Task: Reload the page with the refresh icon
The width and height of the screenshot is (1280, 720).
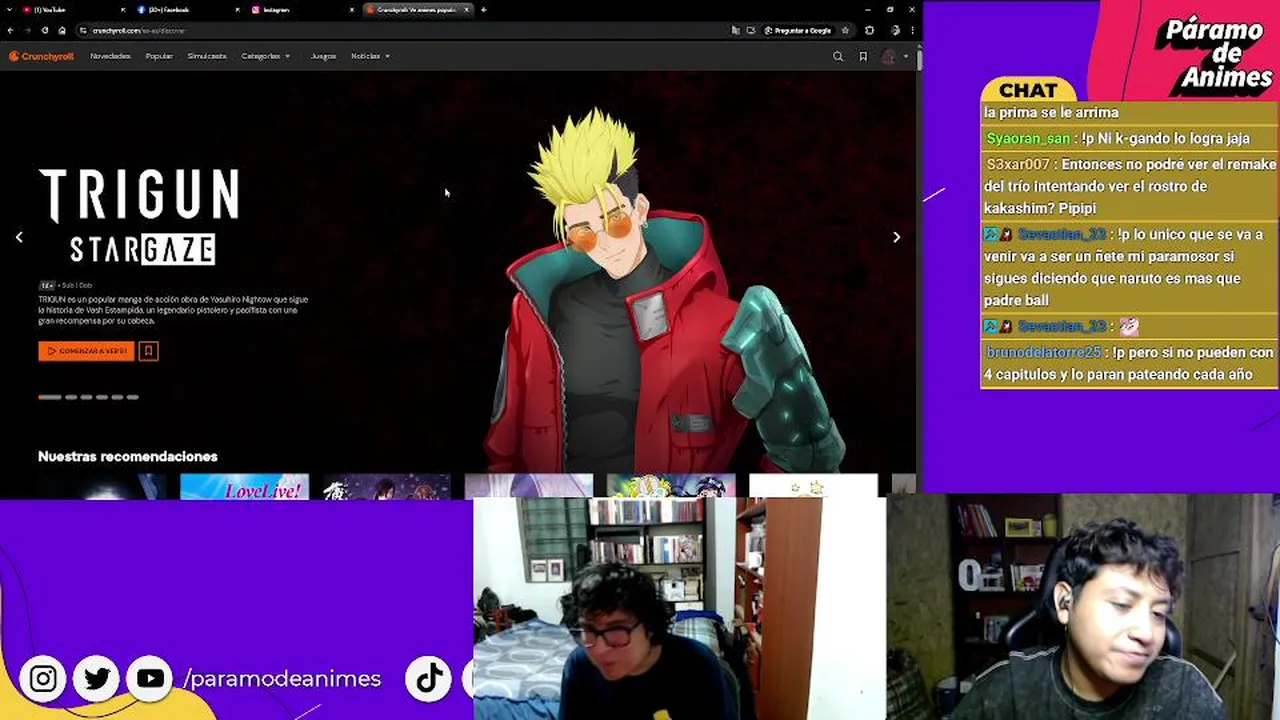Action: pos(45,30)
